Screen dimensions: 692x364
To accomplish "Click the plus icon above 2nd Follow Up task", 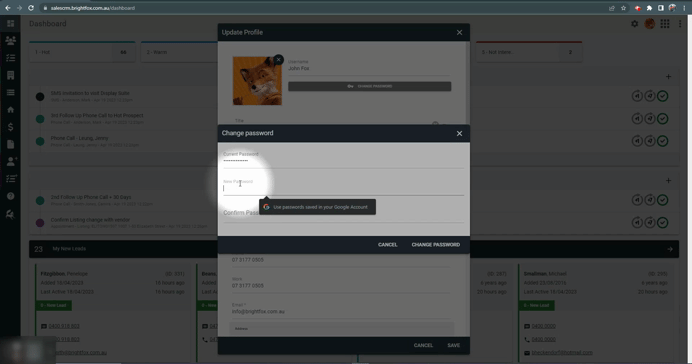I will coord(668,180).
